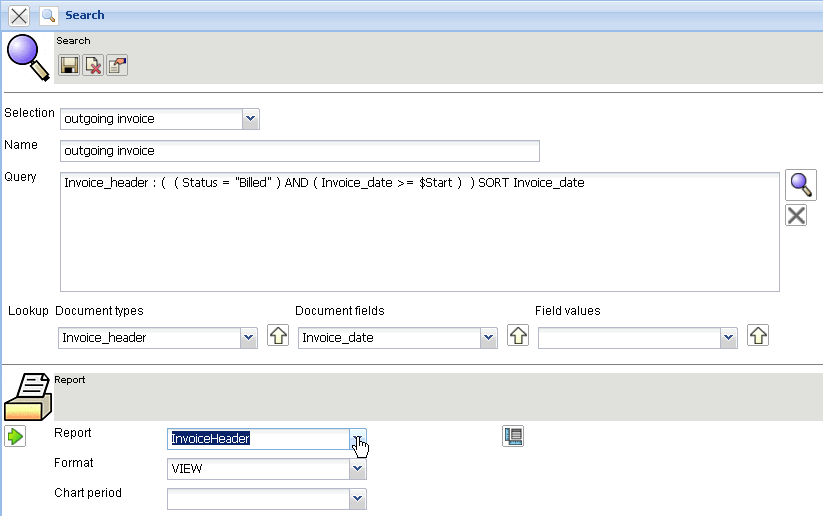Click inside the Query text area
The width and height of the screenshot is (823, 516).
[420, 240]
